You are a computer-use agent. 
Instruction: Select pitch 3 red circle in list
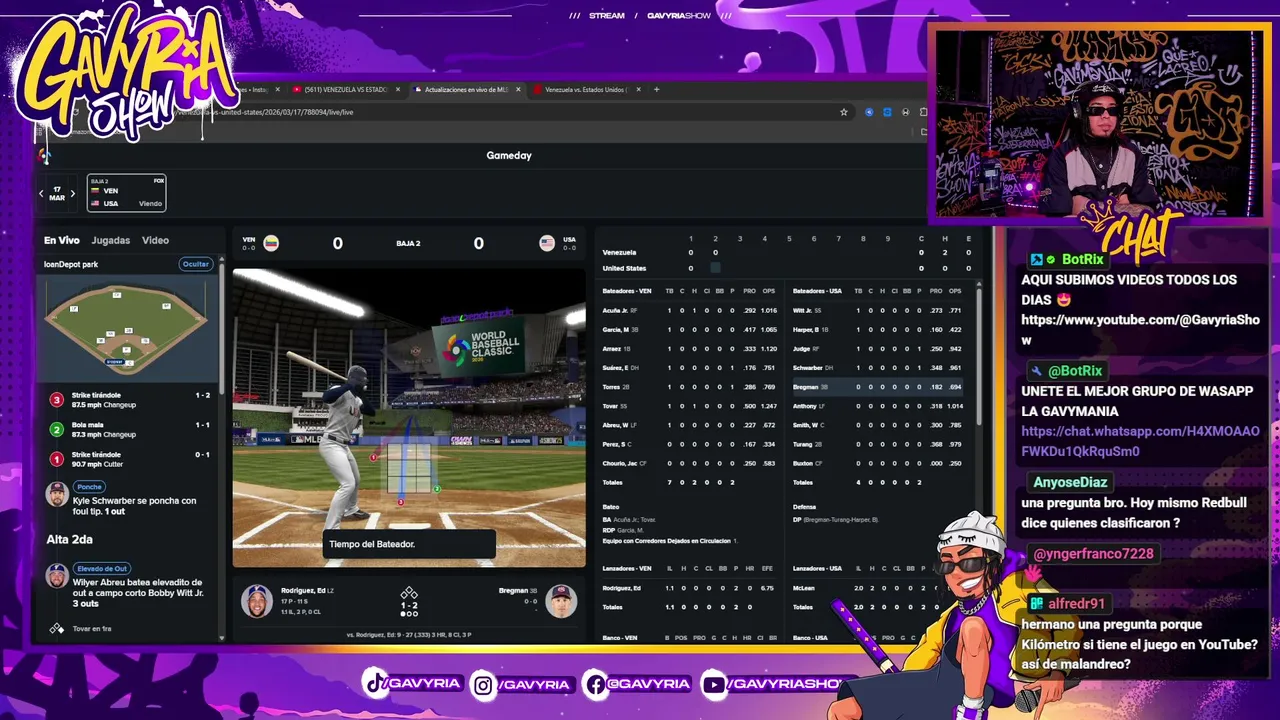click(x=56, y=399)
